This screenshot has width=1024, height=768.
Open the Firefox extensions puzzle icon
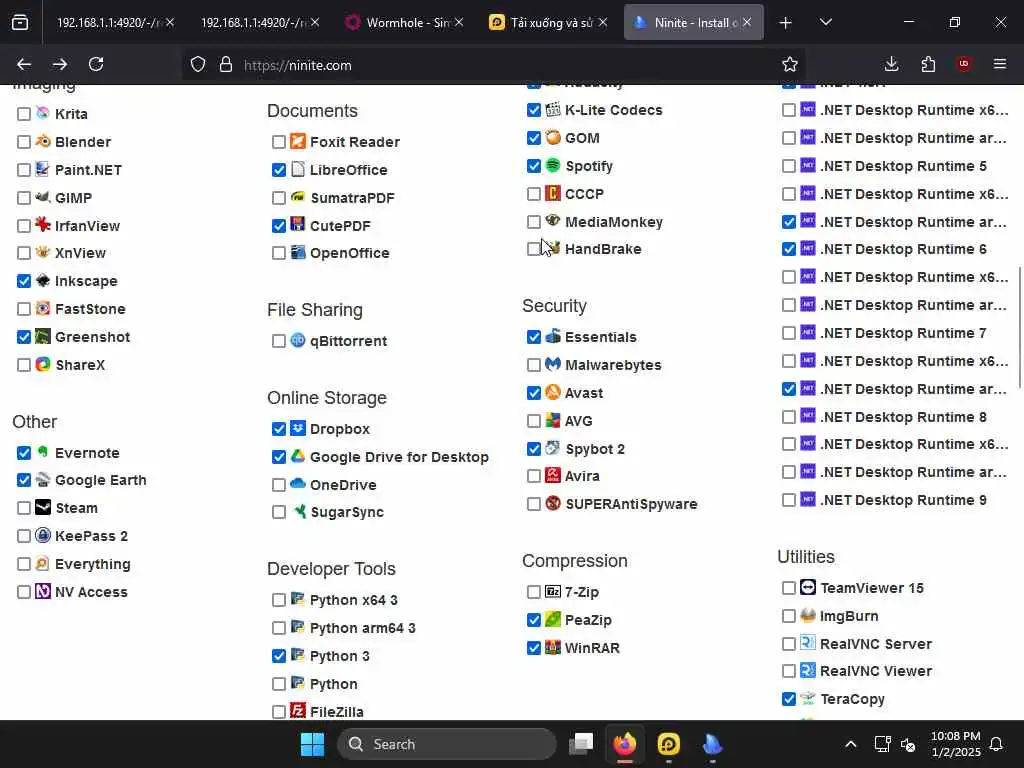[928, 64]
